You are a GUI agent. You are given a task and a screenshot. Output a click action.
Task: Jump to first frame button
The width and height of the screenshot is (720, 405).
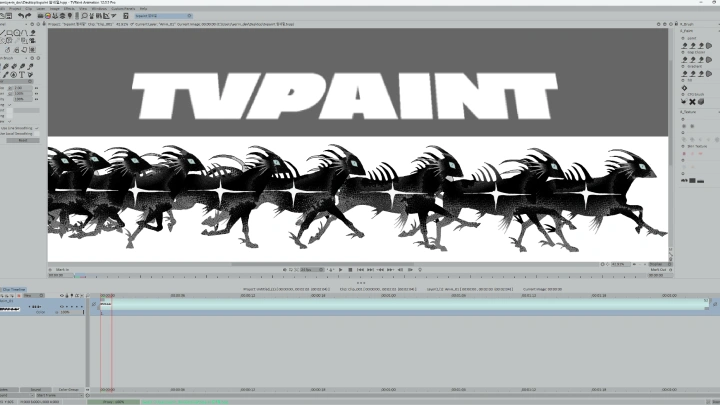[x=360, y=270]
